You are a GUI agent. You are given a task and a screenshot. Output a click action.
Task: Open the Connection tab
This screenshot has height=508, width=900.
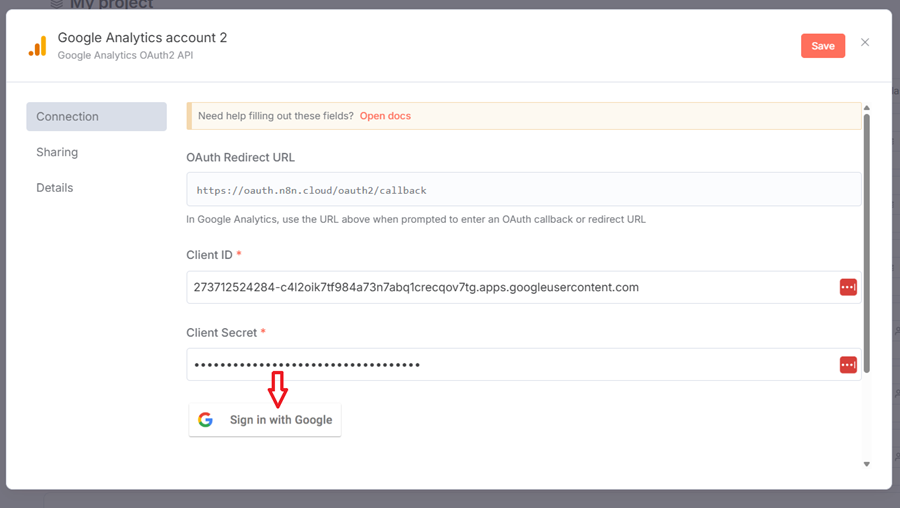[96, 117]
